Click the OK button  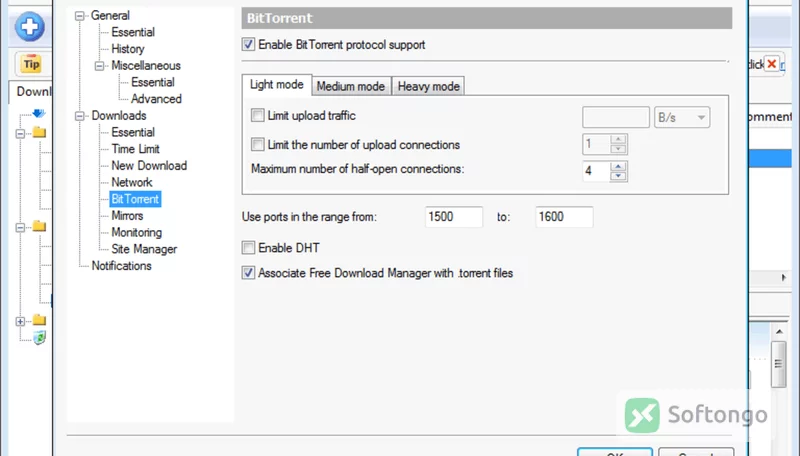(x=615, y=452)
